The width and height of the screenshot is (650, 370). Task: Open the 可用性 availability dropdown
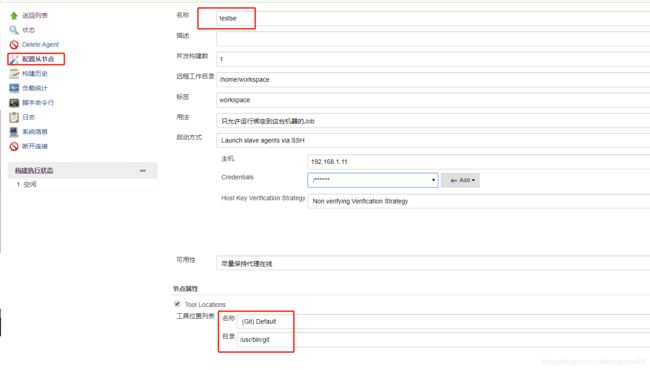[x=433, y=264]
